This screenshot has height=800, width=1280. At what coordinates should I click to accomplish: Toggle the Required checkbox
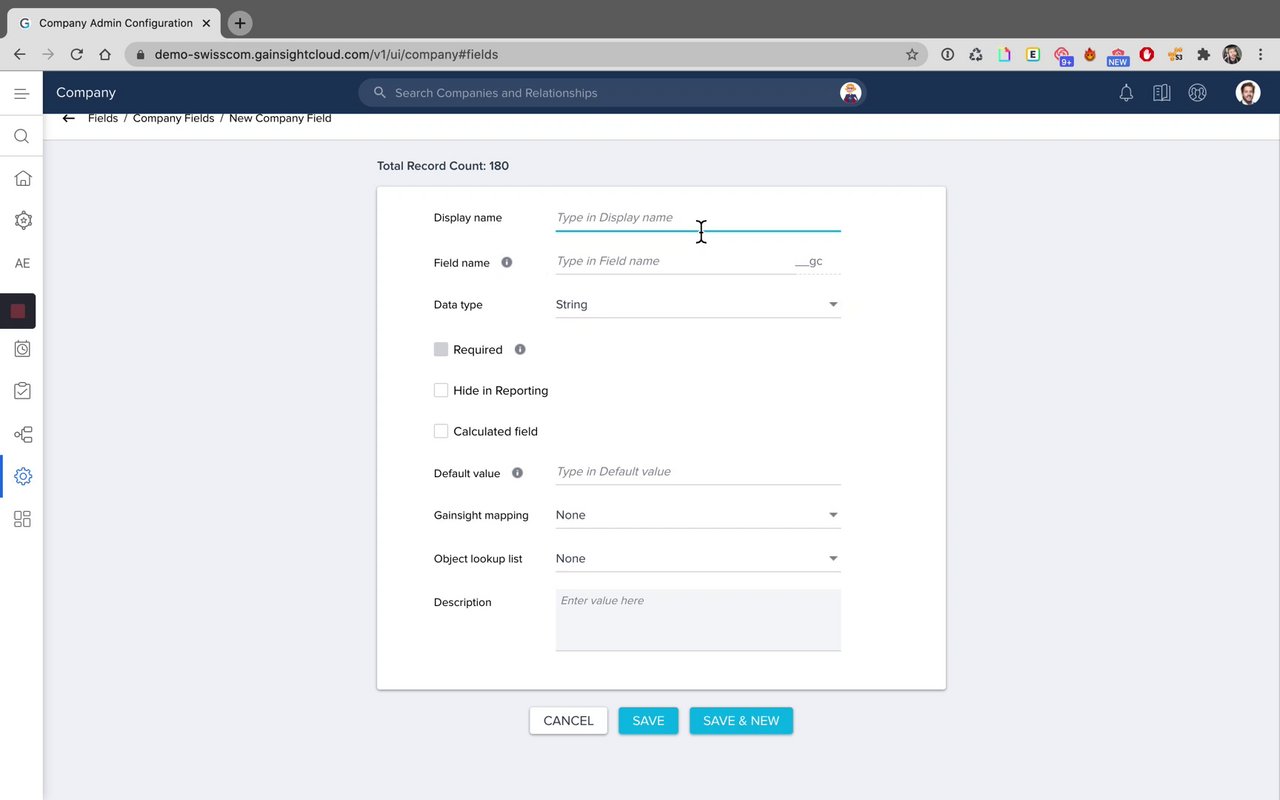tap(441, 349)
